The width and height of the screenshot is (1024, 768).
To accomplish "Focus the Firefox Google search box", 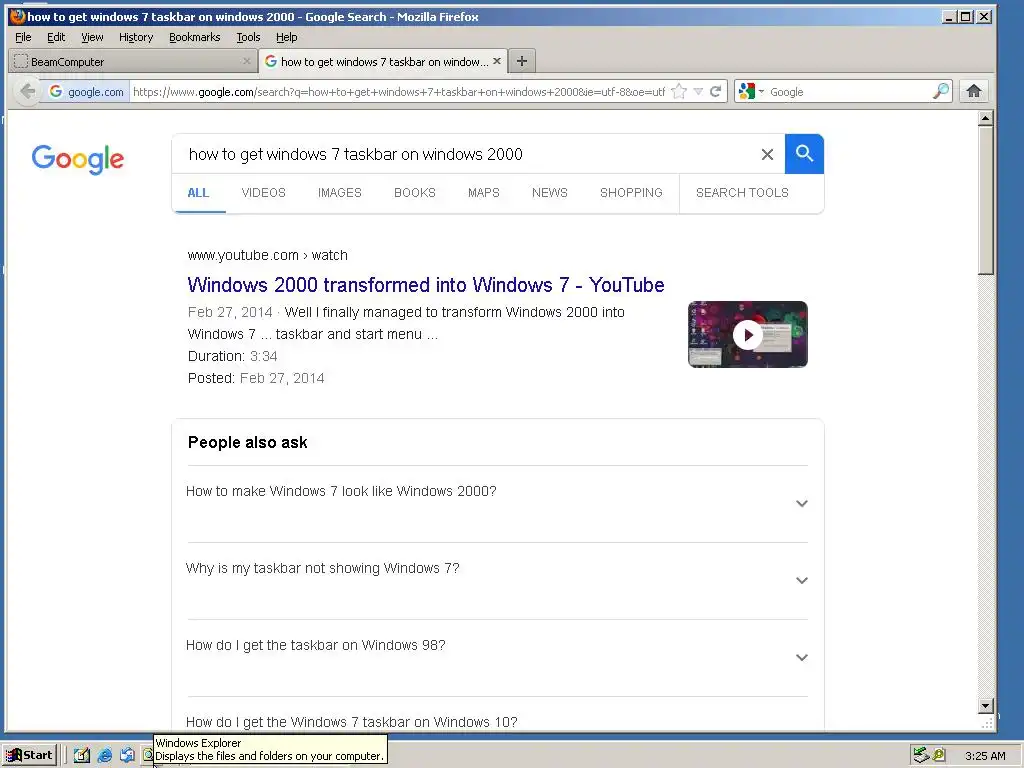I will (x=849, y=91).
